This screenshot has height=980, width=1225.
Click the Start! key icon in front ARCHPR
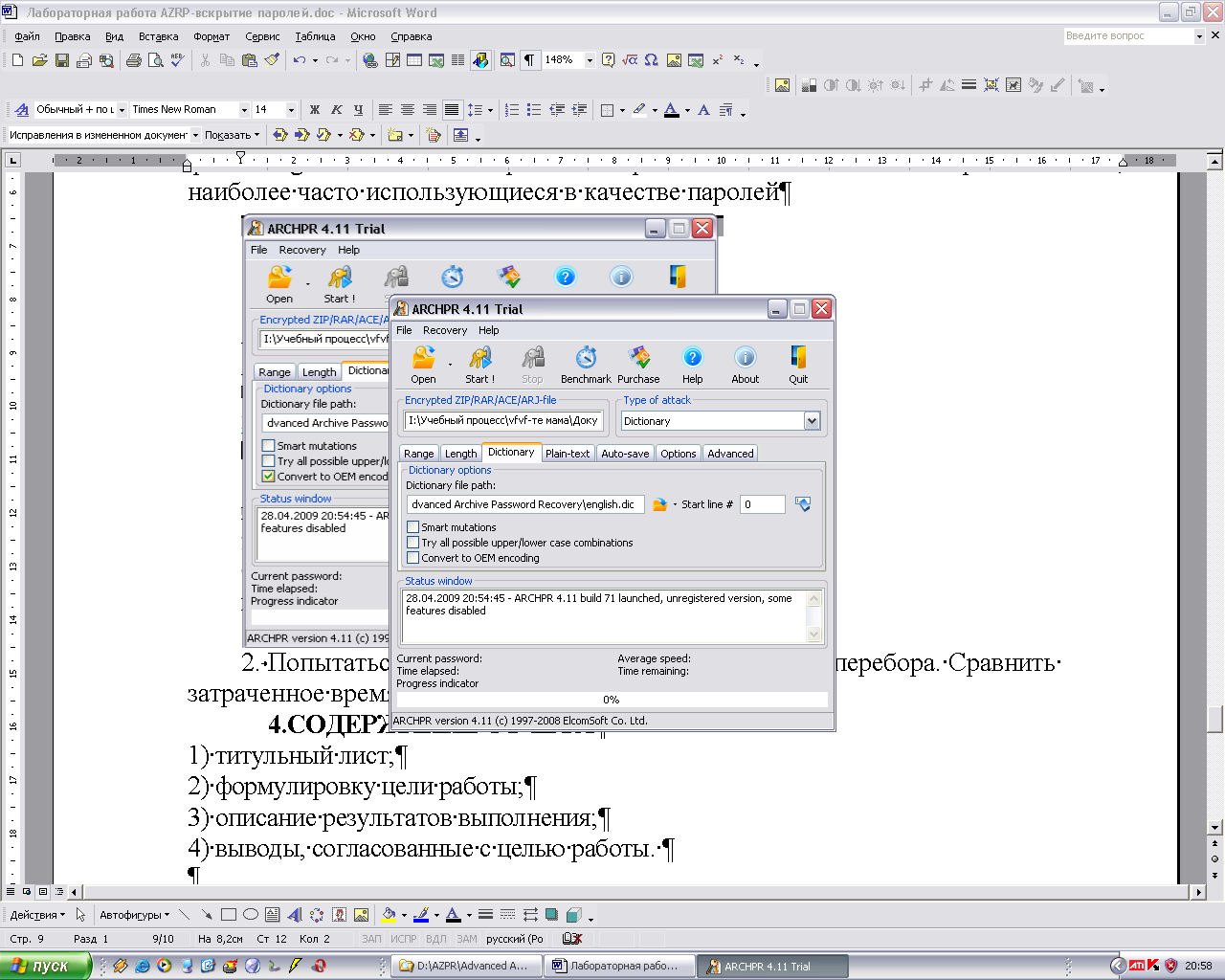[x=480, y=358]
